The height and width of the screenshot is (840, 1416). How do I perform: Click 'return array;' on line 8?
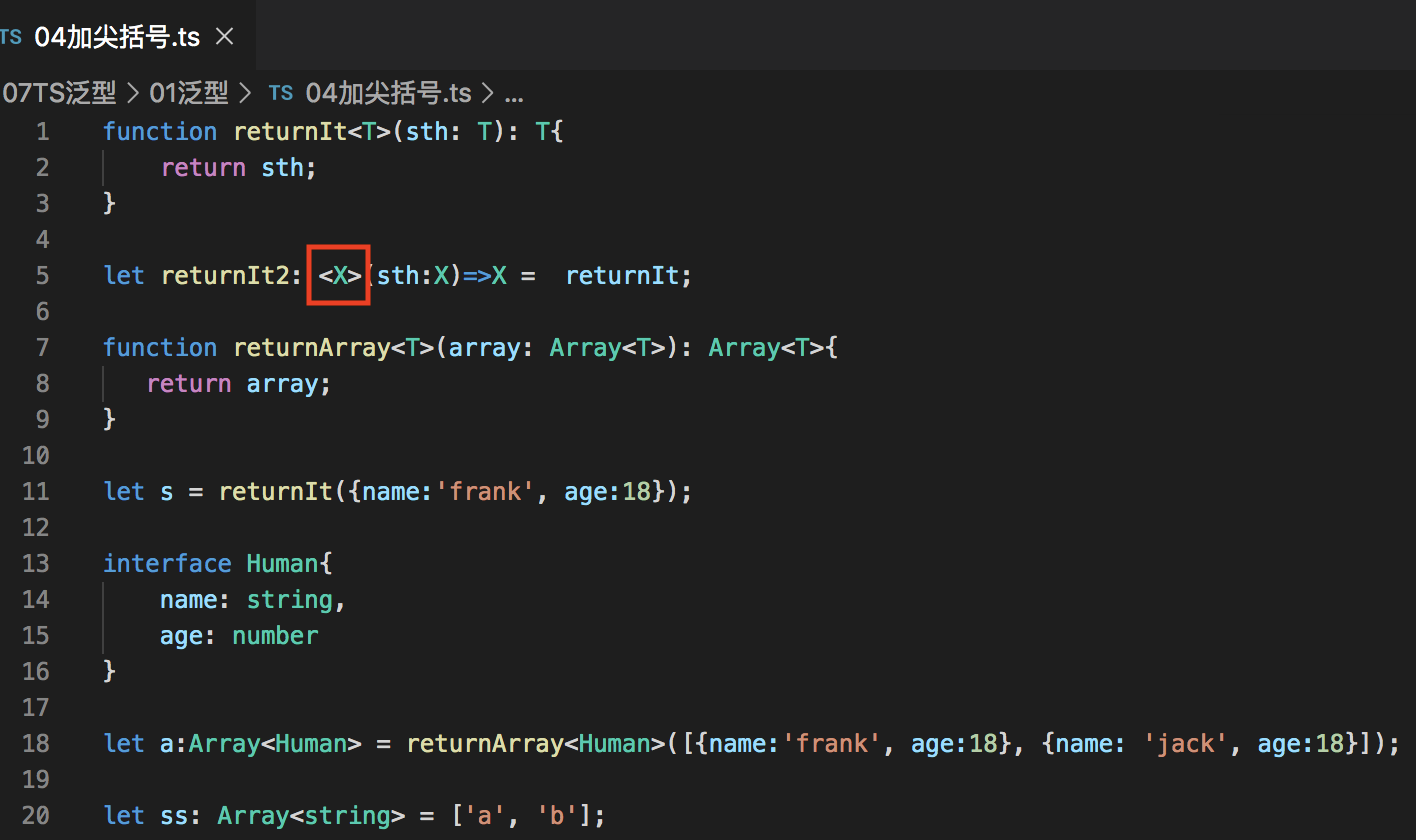[239, 383]
